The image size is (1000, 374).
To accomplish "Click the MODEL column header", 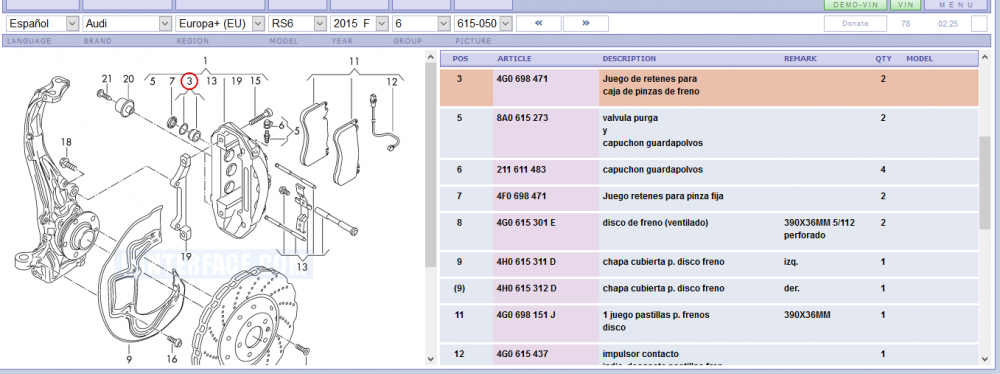I will (x=919, y=59).
